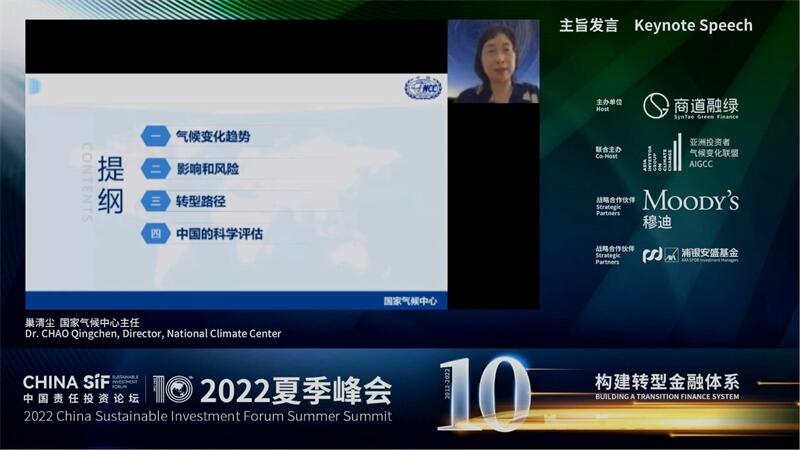Click the Moody's 穆迪 logo
Screen dimensions: 800x450
click(690, 209)
